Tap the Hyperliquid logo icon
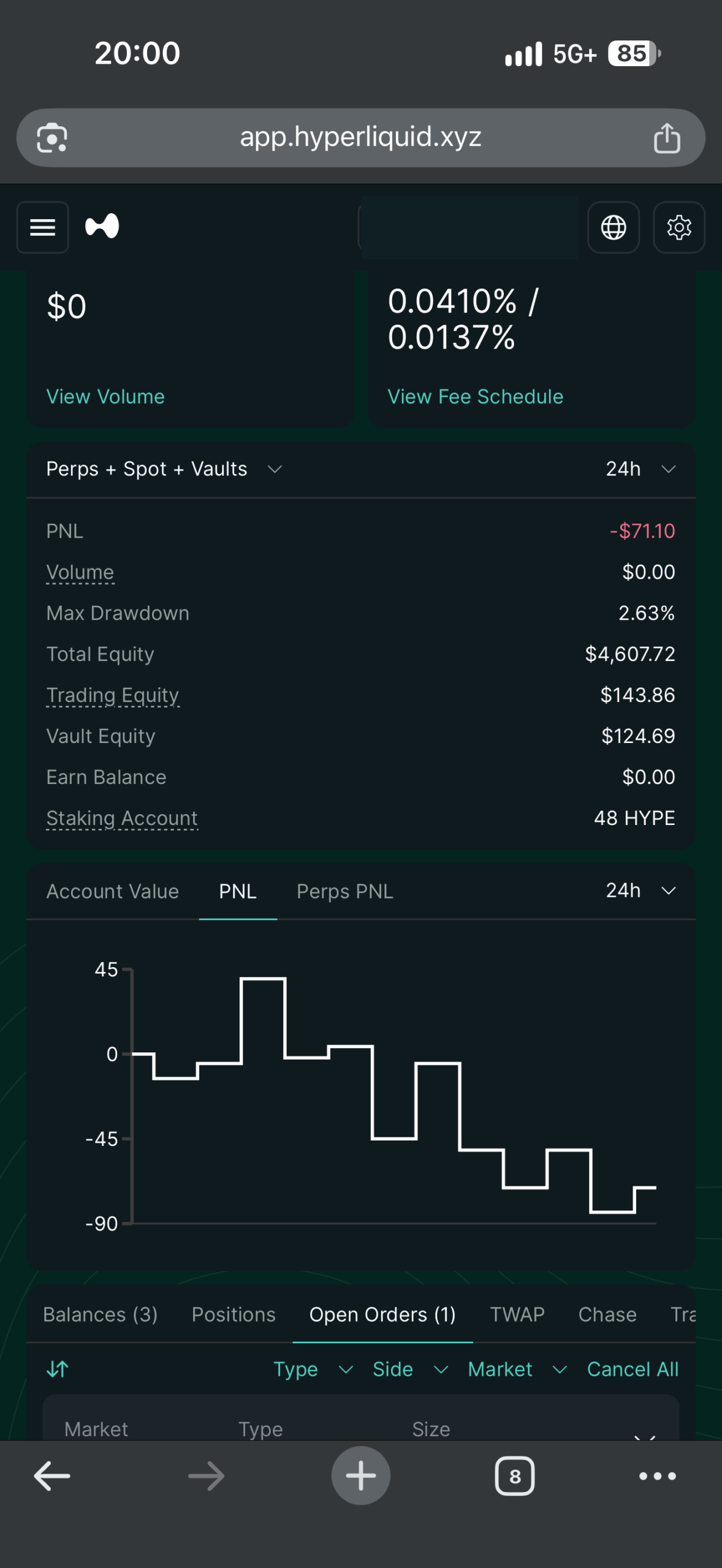Image resolution: width=722 pixels, height=1568 pixels. 102,227
